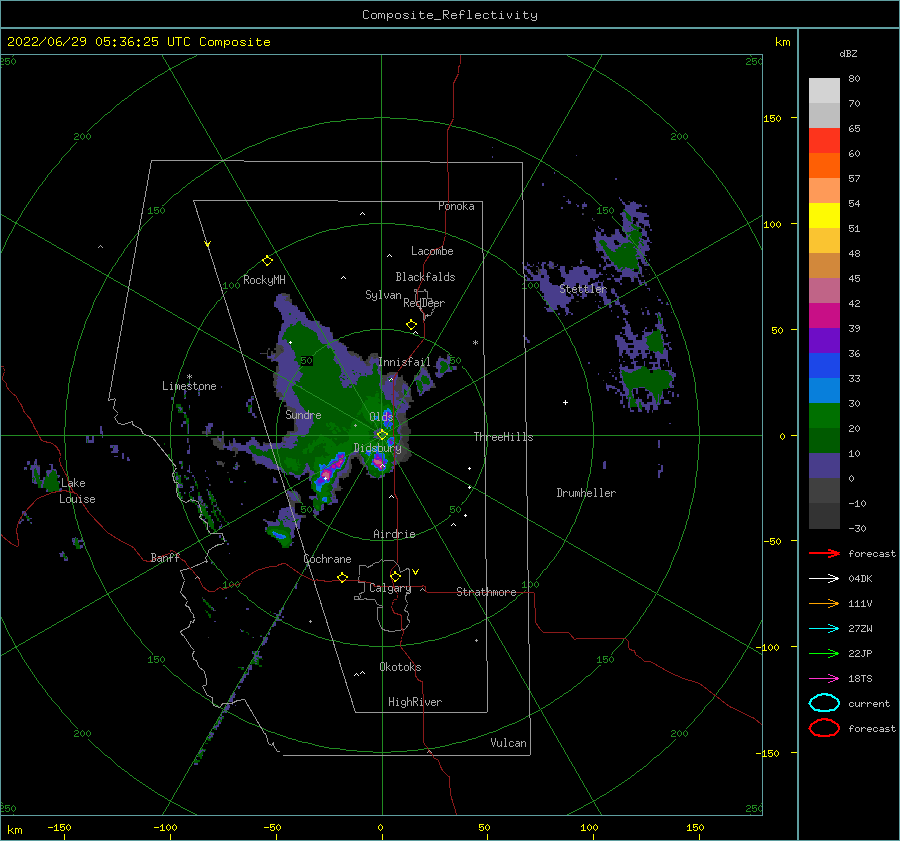Click the Ponoka town label
Viewport: 900px width, 841px height.
pyautogui.click(x=456, y=206)
